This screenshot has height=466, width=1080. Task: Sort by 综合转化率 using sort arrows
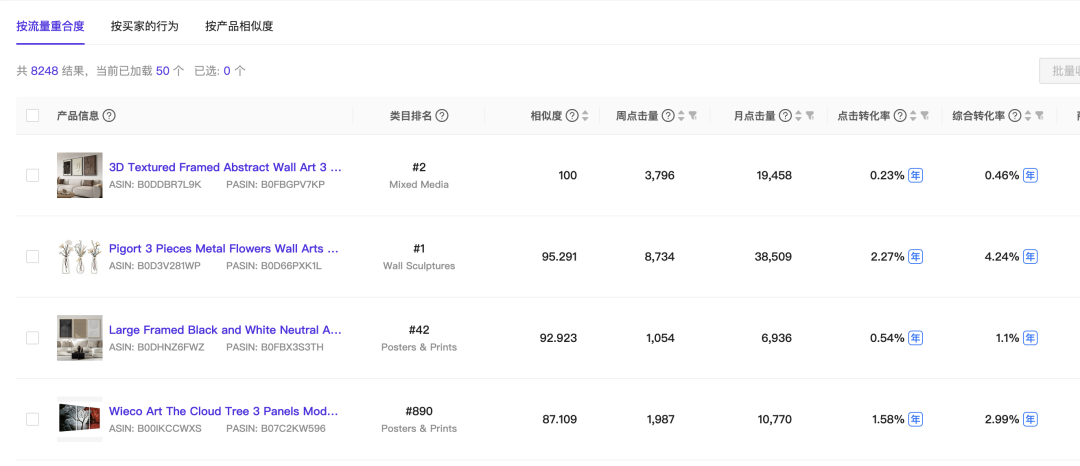[x=1028, y=116]
